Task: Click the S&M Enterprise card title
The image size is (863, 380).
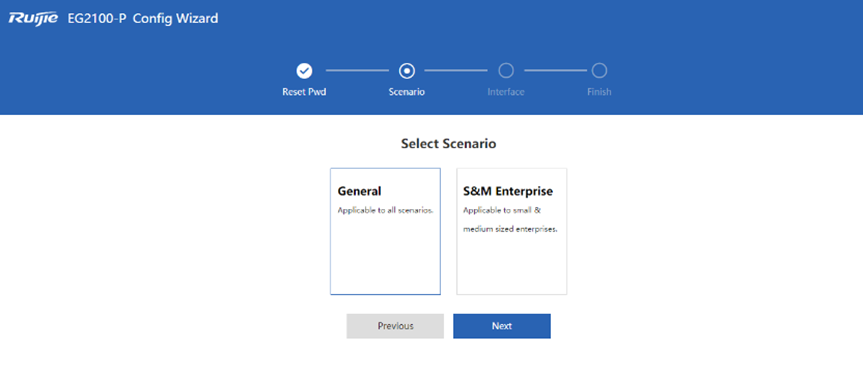Action: [508, 191]
